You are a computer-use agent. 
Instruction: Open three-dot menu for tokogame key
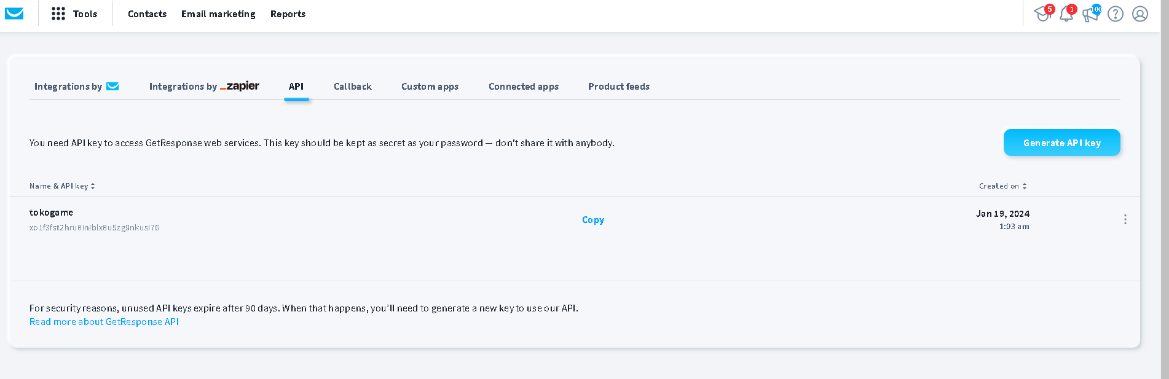[1125, 219]
